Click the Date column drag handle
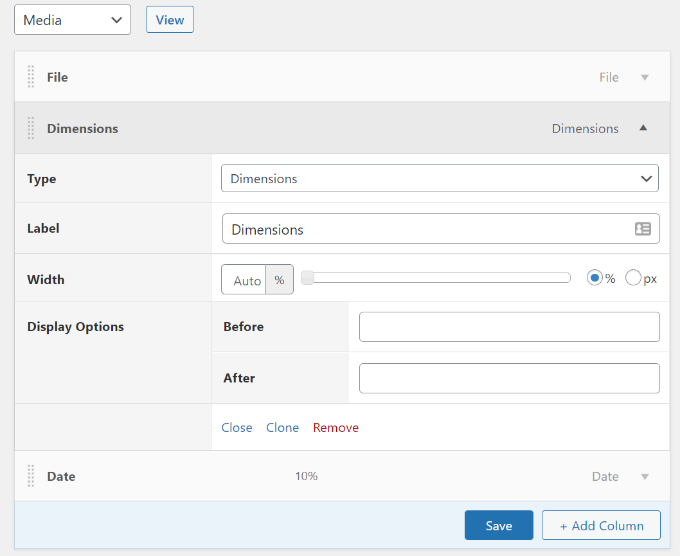Image resolution: width=680 pixels, height=556 pixels. [x=31, y=476]
